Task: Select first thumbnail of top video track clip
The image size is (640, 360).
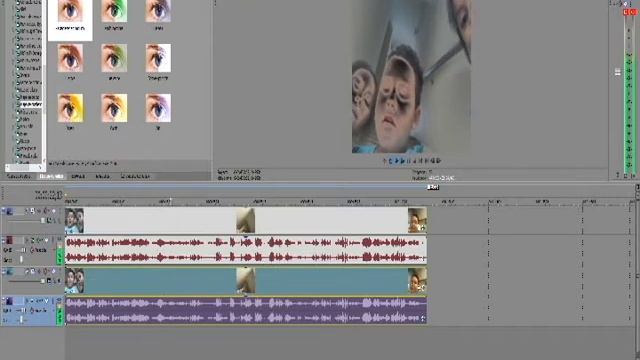Action: [74, 220]
